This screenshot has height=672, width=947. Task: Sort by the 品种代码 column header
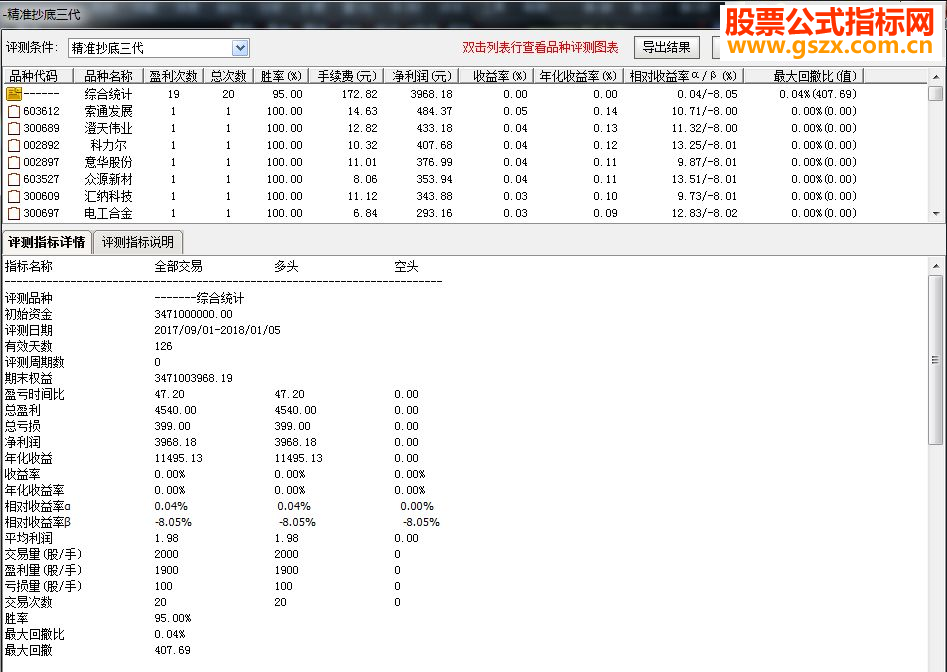pos(38,76)
